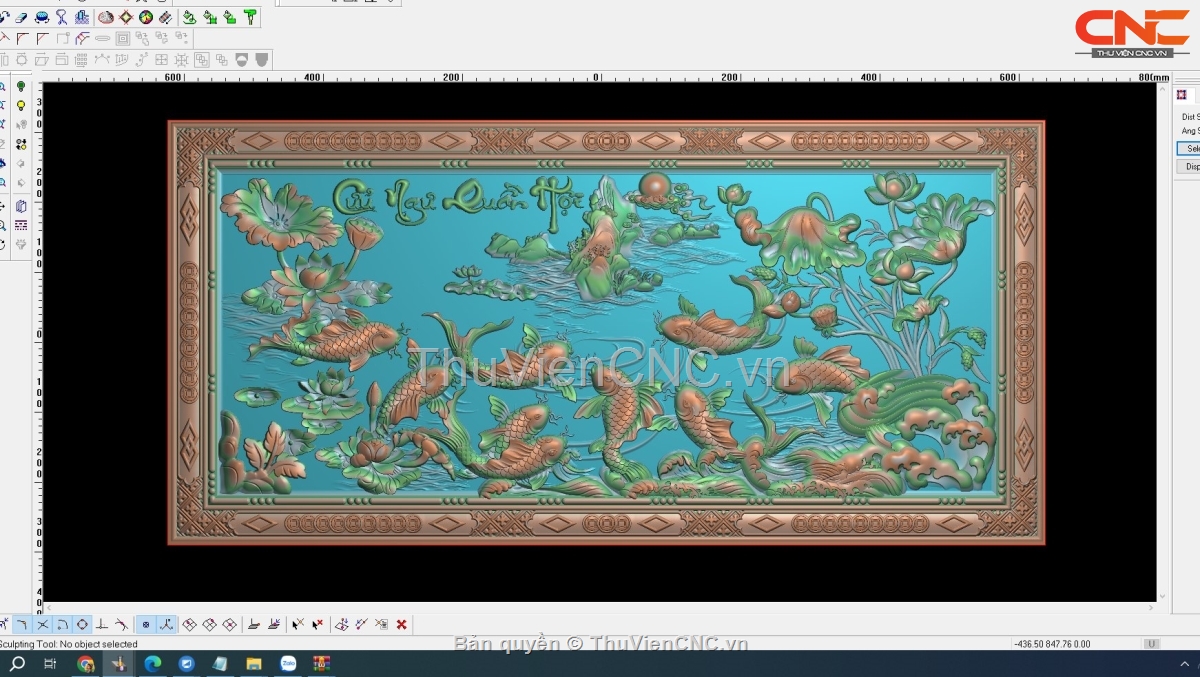Toggle the tangent arc snap button
This screenshot has width=1200, height=677.
click(x=62, y=625)
